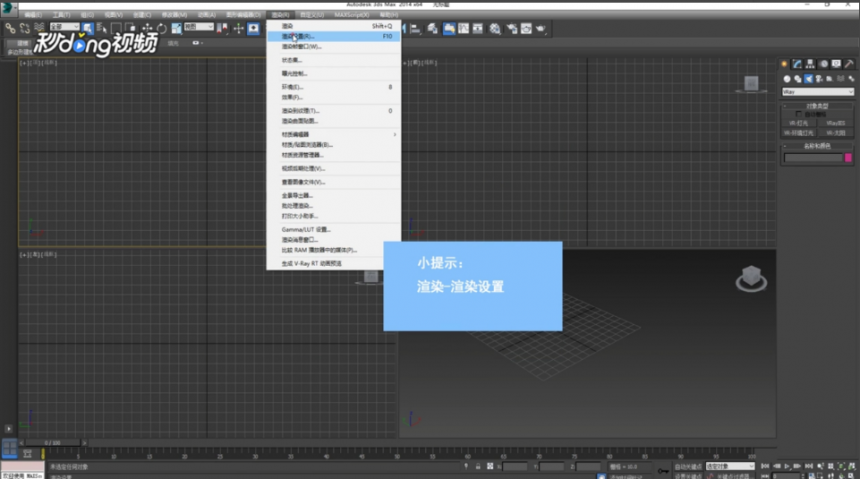Click the Select and Link chain icon
The image size is (860, 479).
tap(10, 28)
